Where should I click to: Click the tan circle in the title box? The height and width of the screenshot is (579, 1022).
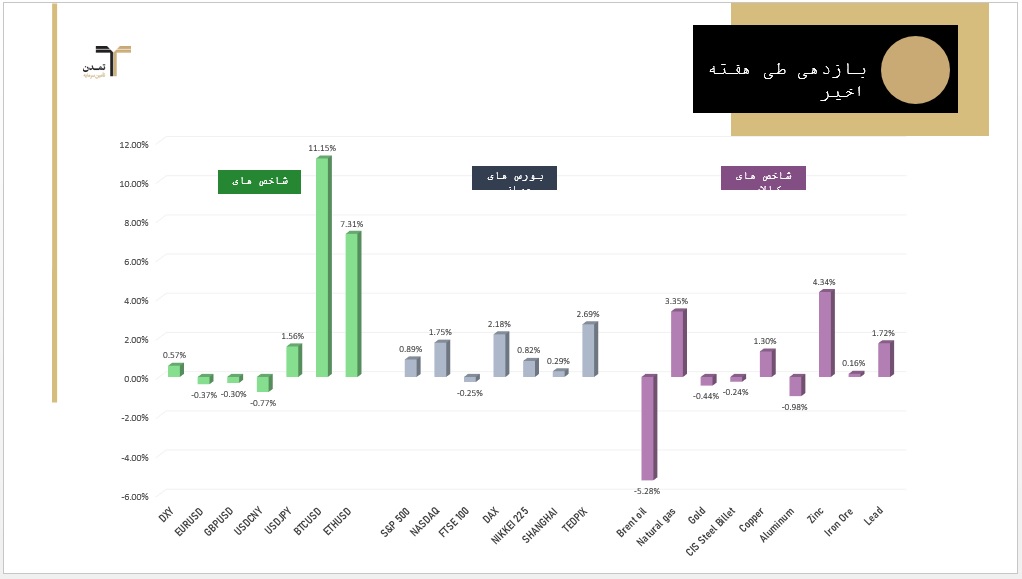point(914,70)
